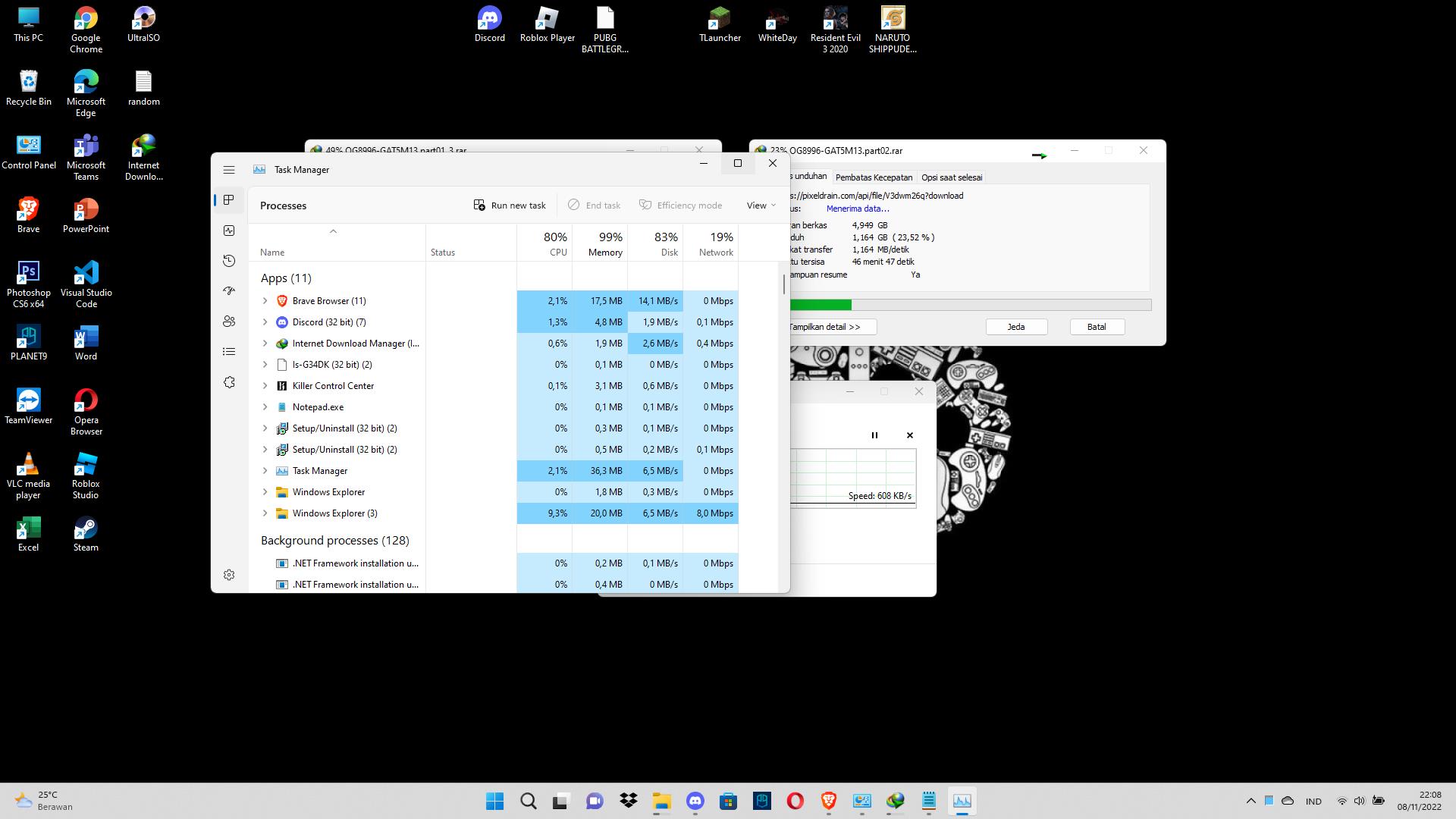
Task: Expand Discord (32 bit) process group
Action: 265,322
